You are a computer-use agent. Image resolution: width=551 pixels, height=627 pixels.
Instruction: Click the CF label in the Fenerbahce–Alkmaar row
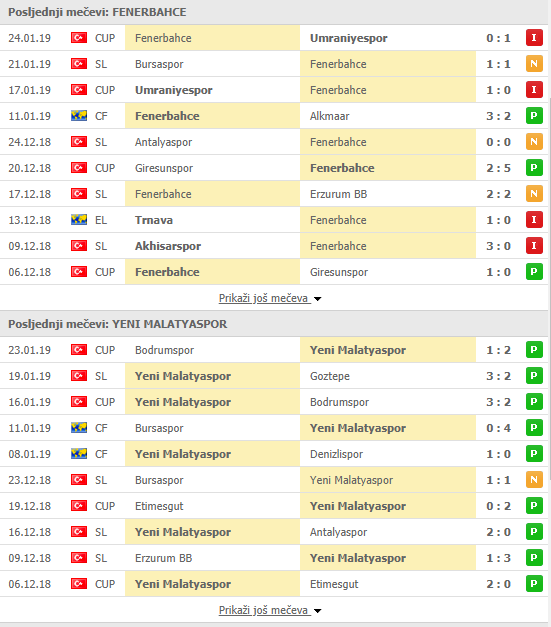point(101,116)
